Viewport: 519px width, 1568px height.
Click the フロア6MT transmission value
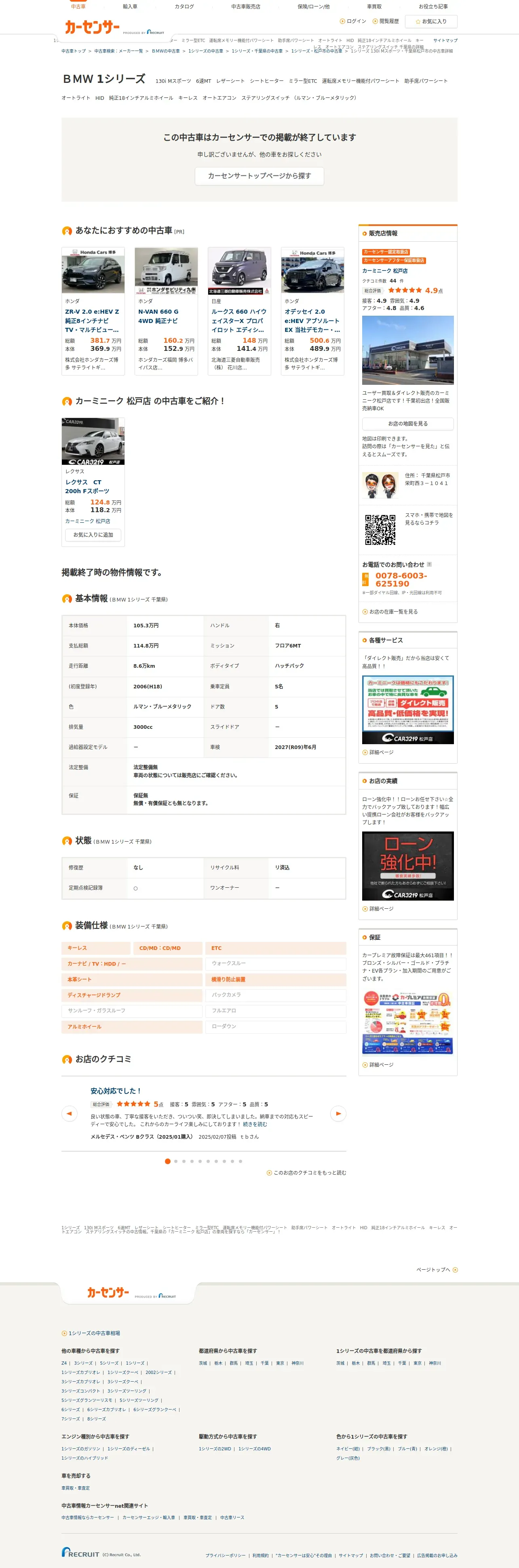288,646
